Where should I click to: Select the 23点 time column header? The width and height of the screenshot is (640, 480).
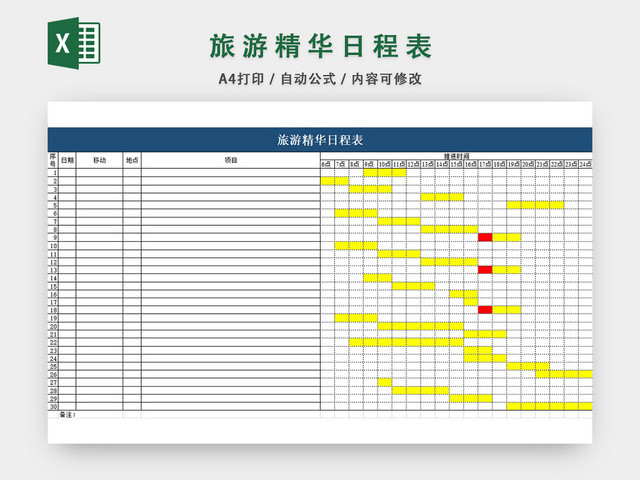[x=571, y=164]
